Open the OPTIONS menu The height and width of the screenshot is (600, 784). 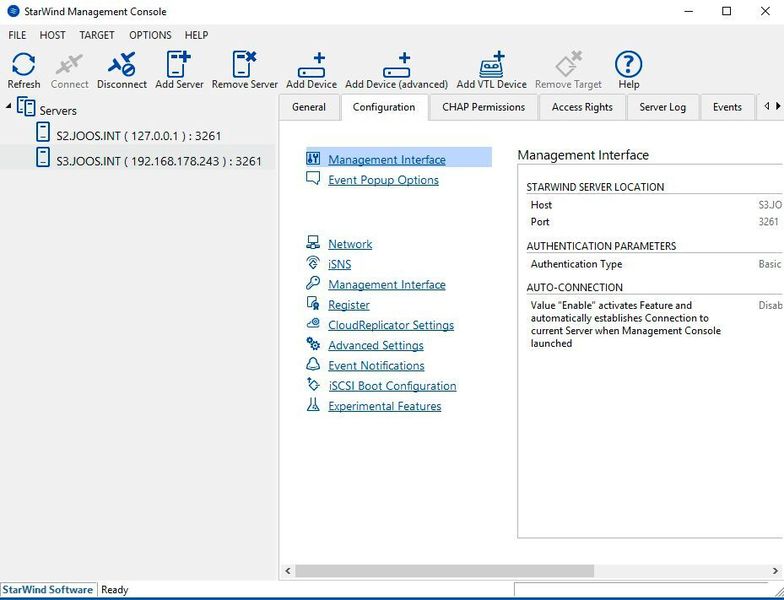coord(150,35)
